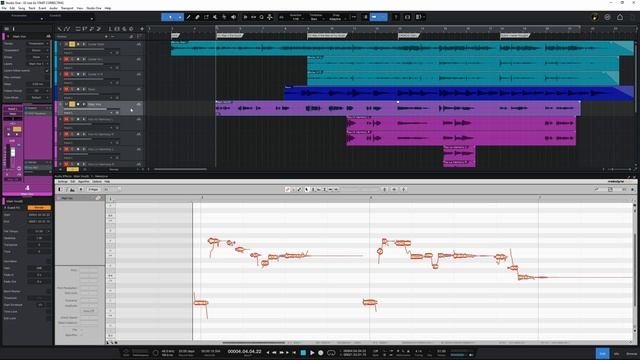Click the first icon in Melodyne left toolbar
This screenshot has width=640, height=360.
(60, 189)
